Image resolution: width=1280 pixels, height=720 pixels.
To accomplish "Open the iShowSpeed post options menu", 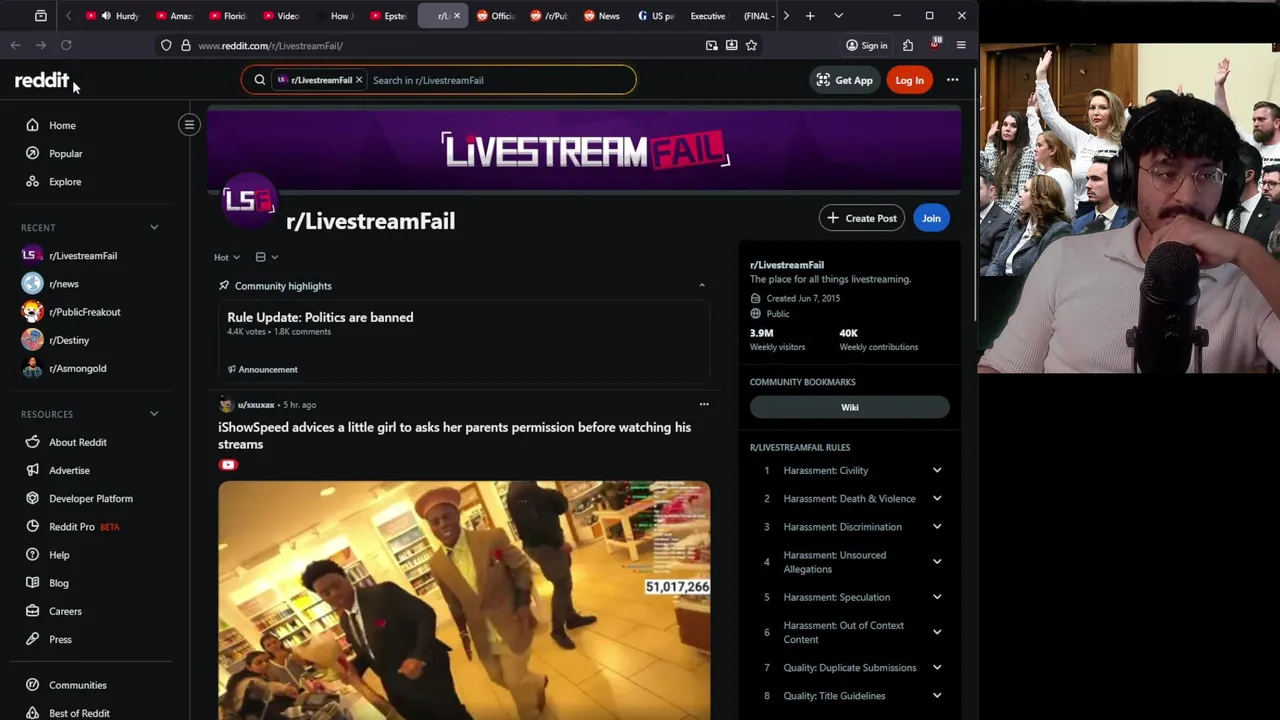I will point(704,405).
